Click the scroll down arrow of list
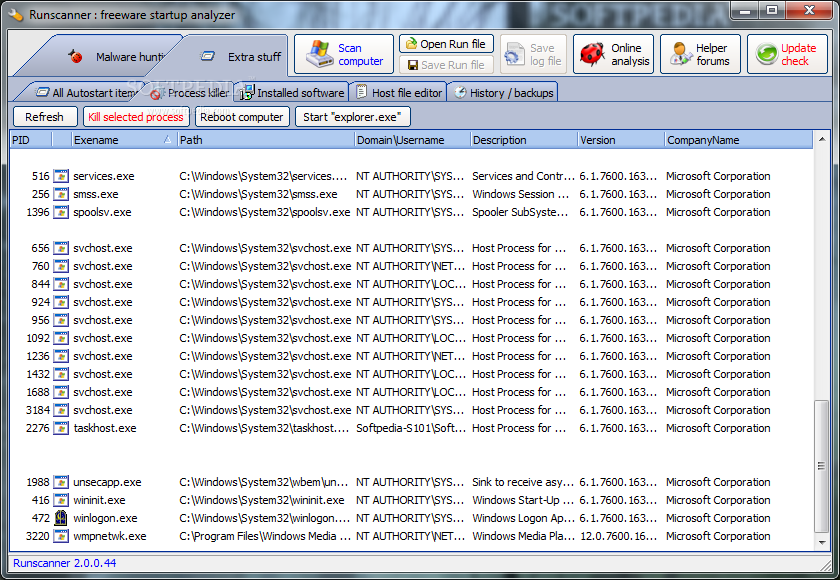Viewport: 840px width, 580px height. (822, 543)
